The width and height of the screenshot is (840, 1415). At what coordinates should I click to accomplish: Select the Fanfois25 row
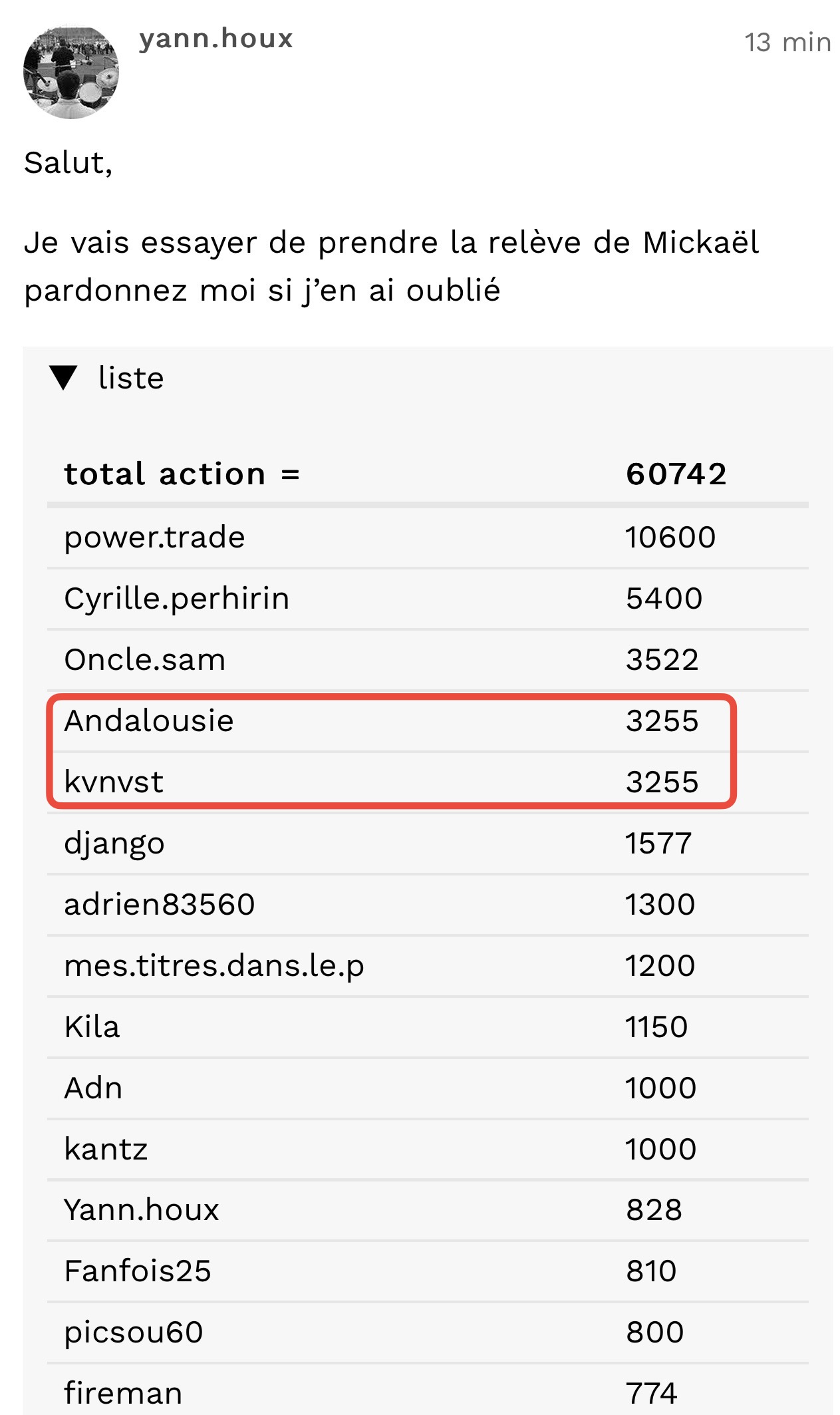click(x=428, y=1271)
